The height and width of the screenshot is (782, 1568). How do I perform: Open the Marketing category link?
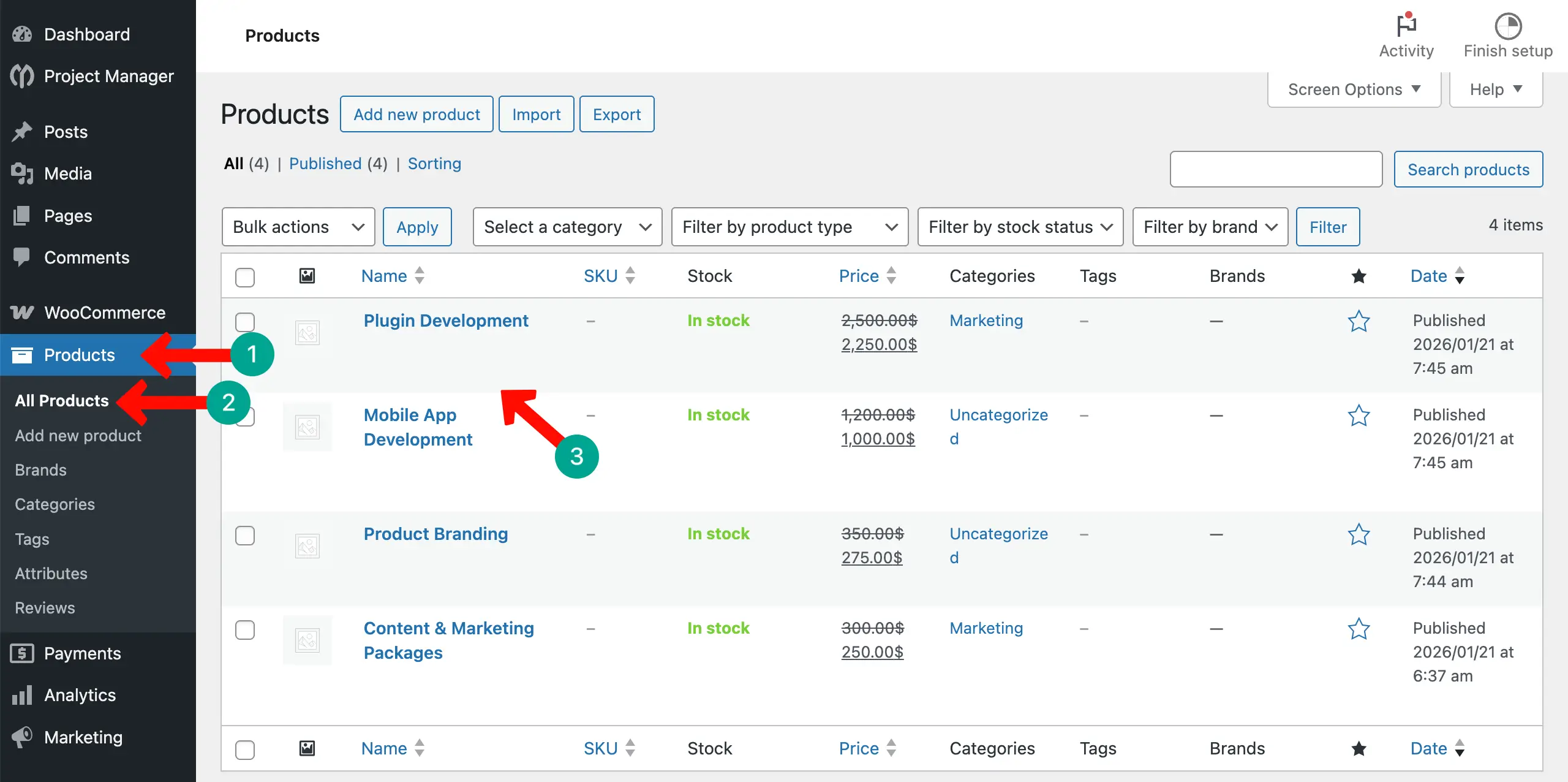(x=986, y=320)
